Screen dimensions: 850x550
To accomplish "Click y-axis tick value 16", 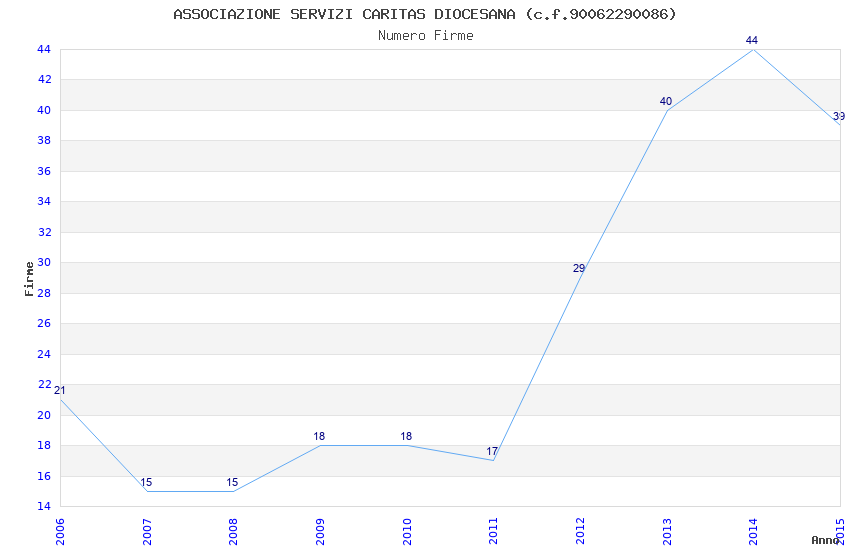I will [x=44, y=476].
